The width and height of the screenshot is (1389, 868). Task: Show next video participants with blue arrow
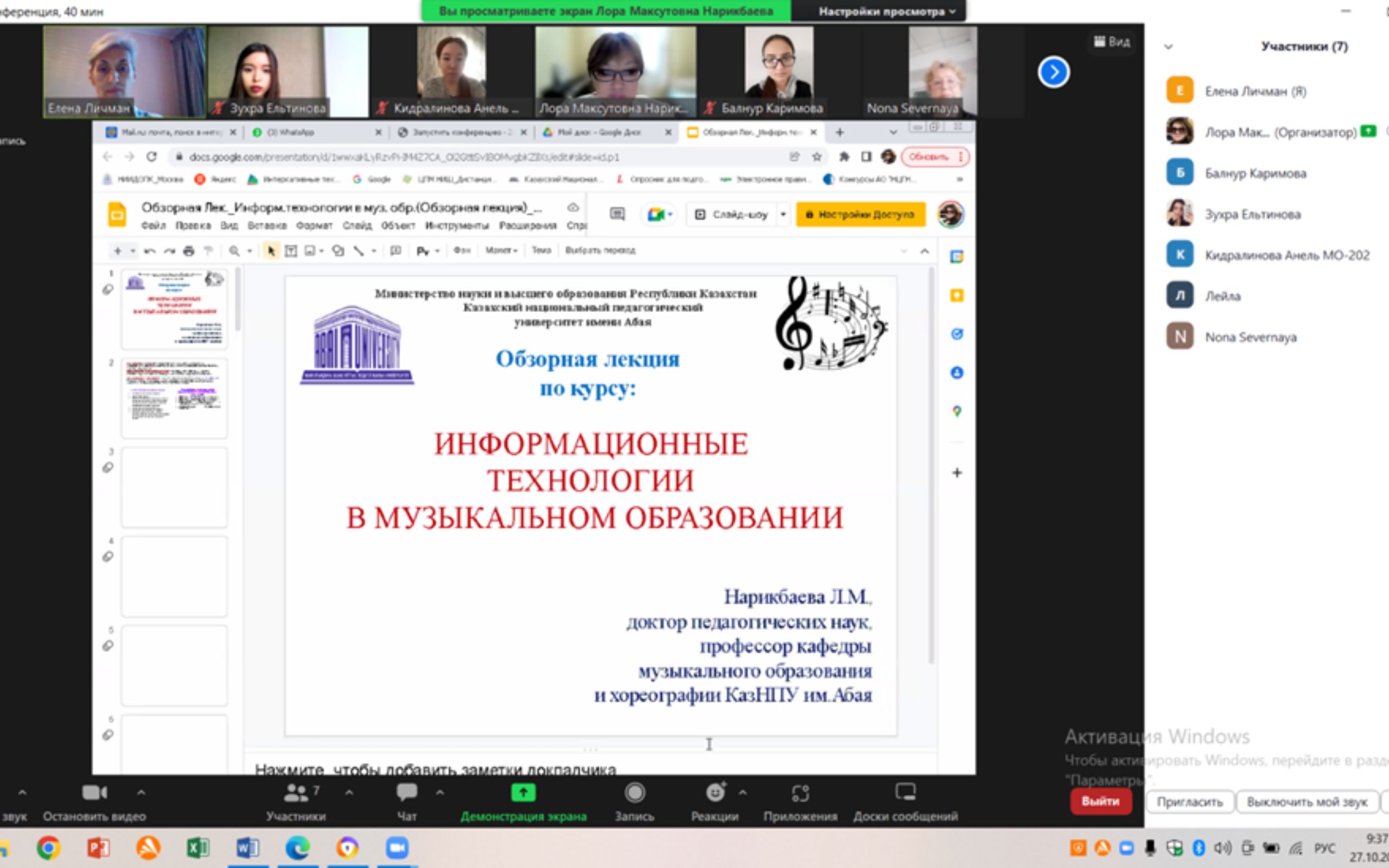click(1053, 72)
